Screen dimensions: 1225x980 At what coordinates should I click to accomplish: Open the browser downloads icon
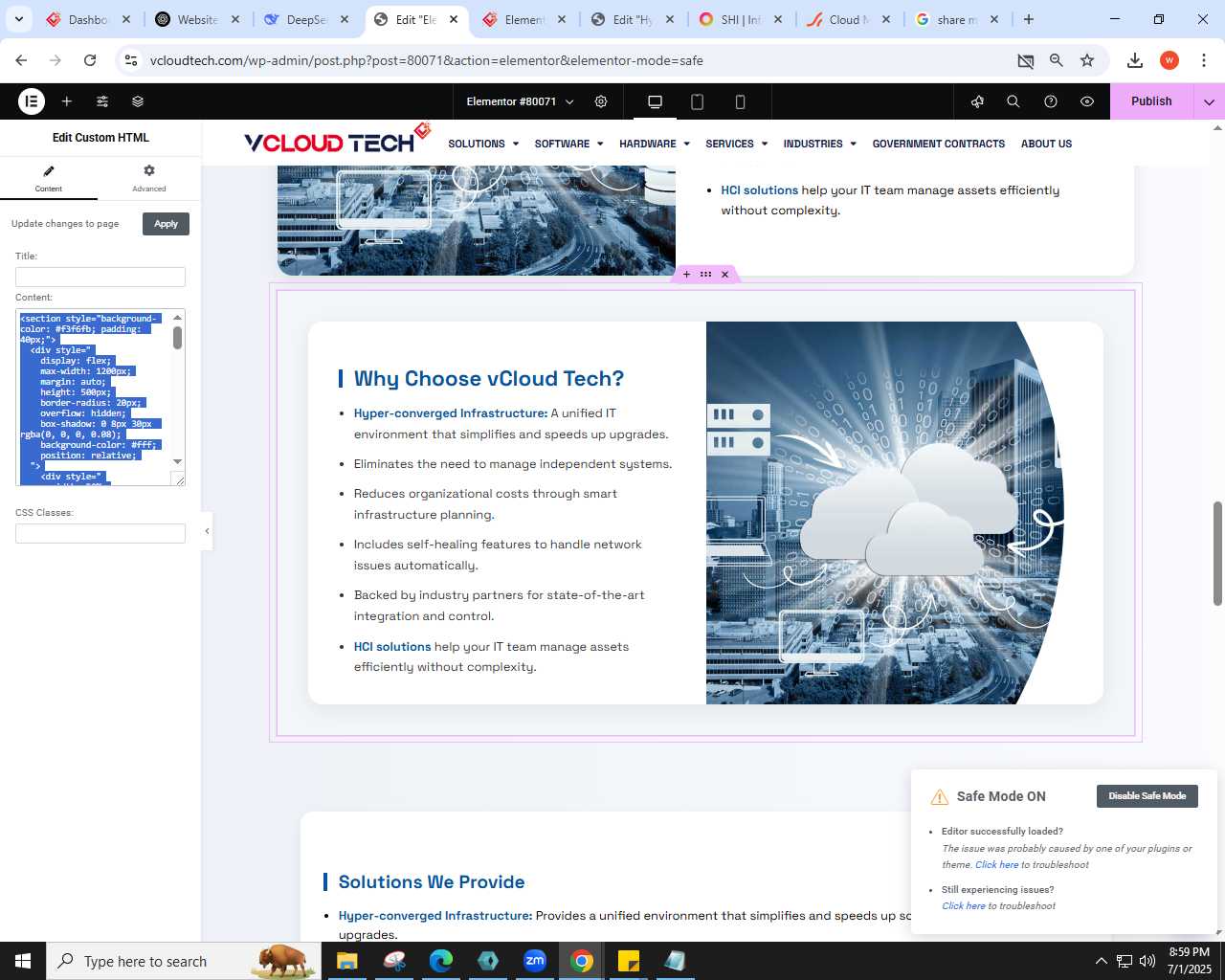click(1135, 60)
